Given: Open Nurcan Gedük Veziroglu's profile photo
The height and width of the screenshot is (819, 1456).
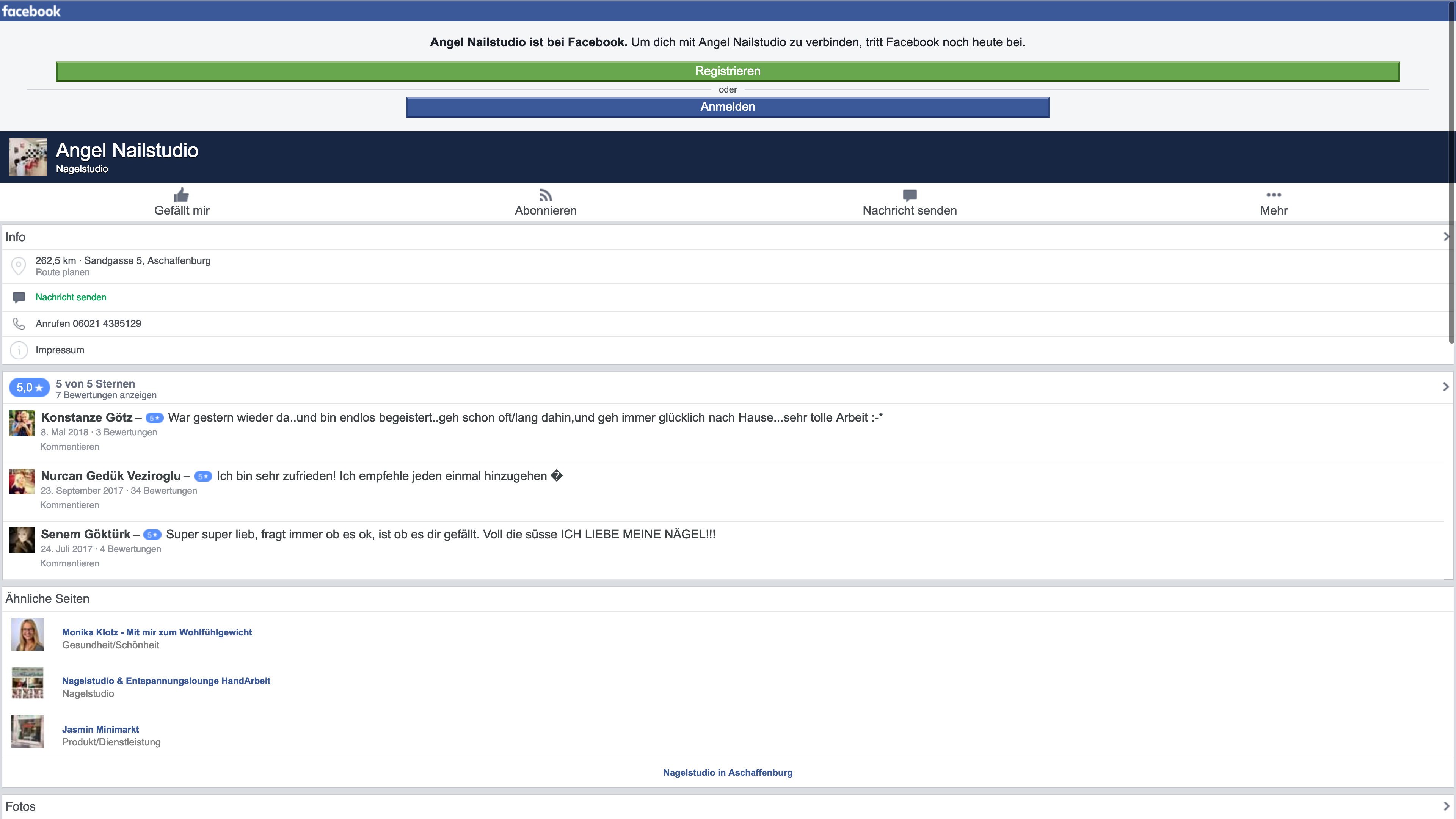Looking at the screenshot, I should (22, 482).
